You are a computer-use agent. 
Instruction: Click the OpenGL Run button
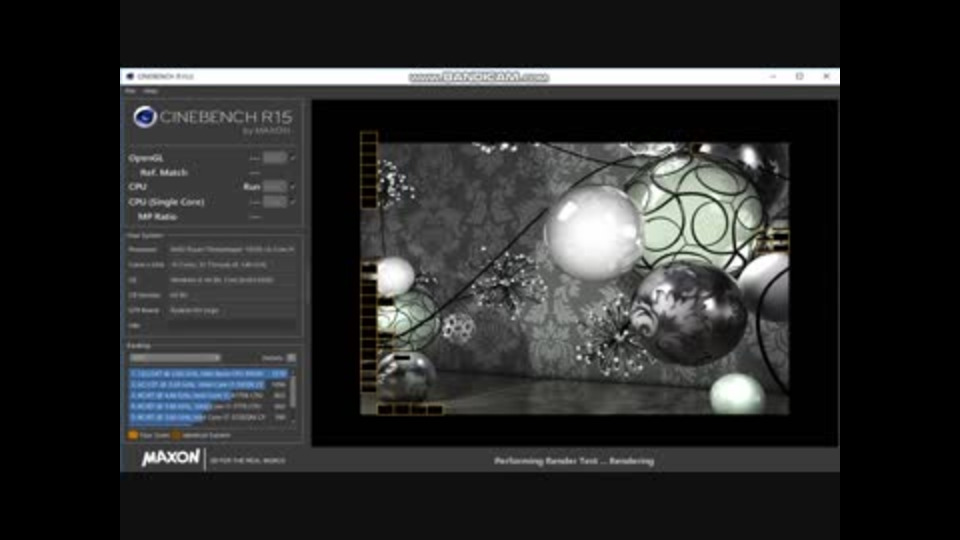point(274,158)
